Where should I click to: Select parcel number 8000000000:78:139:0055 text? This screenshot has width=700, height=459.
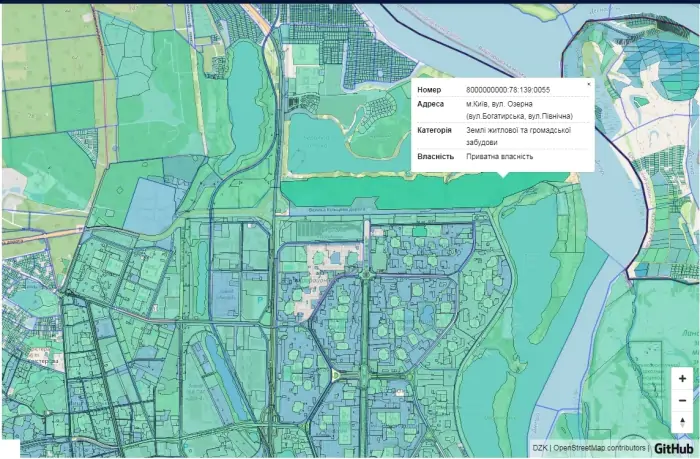tap(508, 90)
